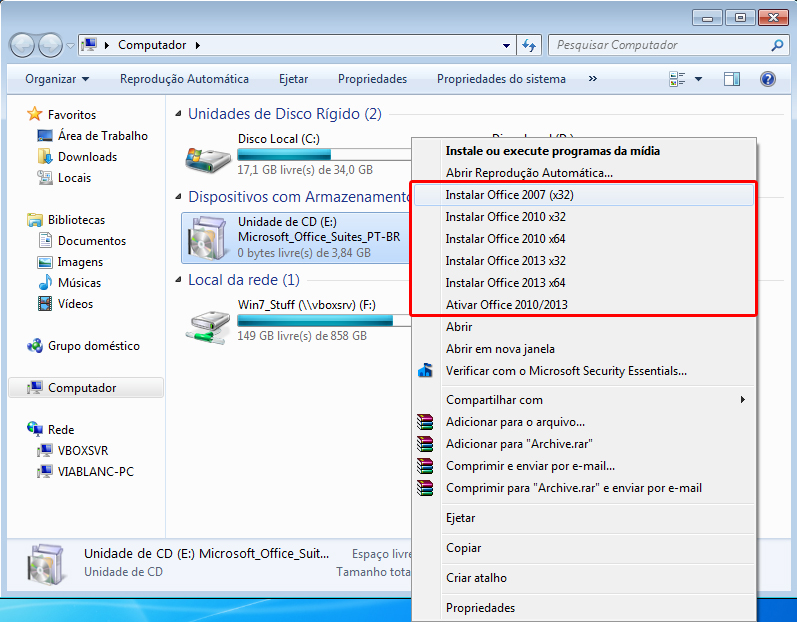The width and height of the screenshot is (797, 622).
Task: Open the recent pages dropdown near Forward
Action: (x=70, y=45)
